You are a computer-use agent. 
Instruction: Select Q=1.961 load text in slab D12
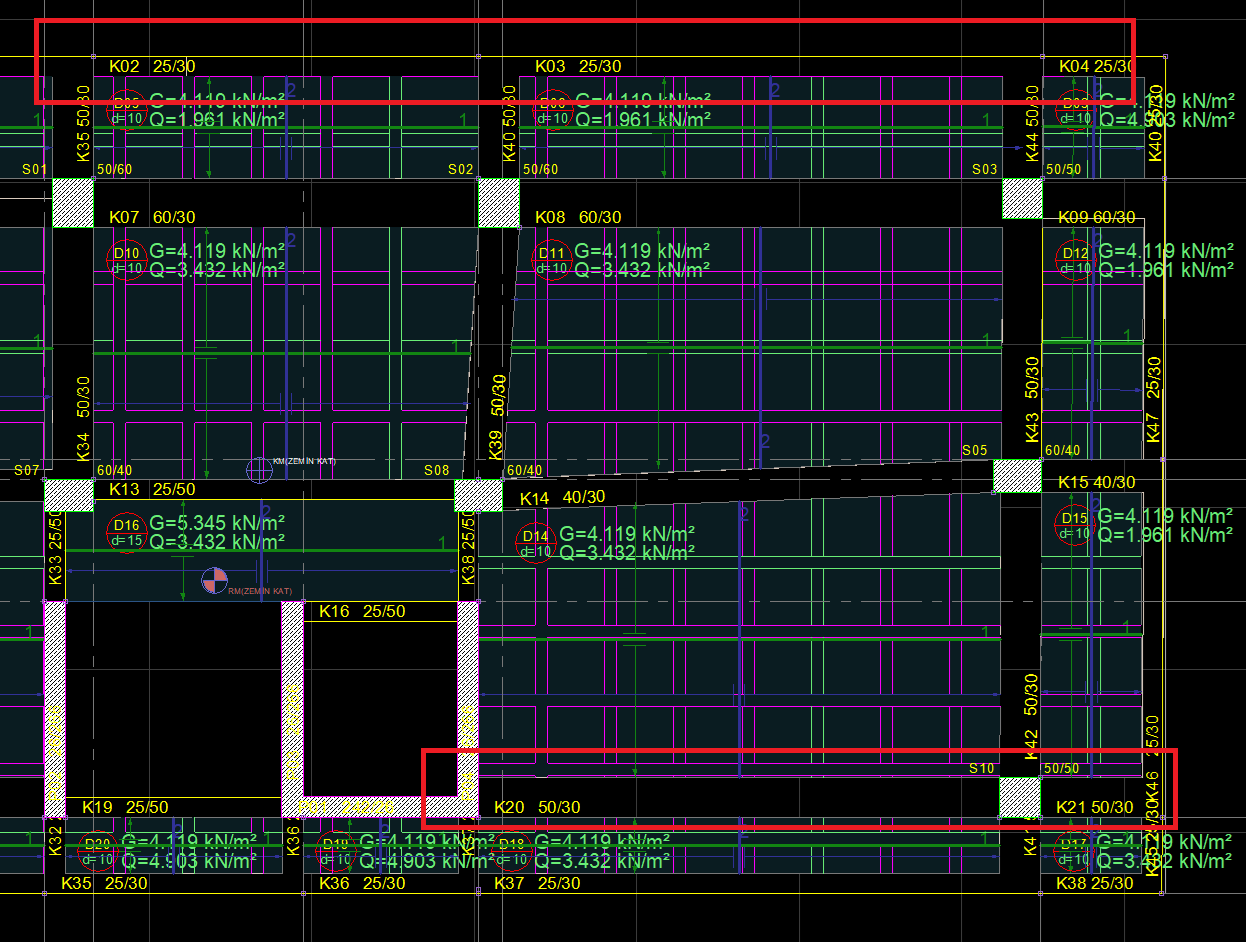click(x=1166, y=269)
